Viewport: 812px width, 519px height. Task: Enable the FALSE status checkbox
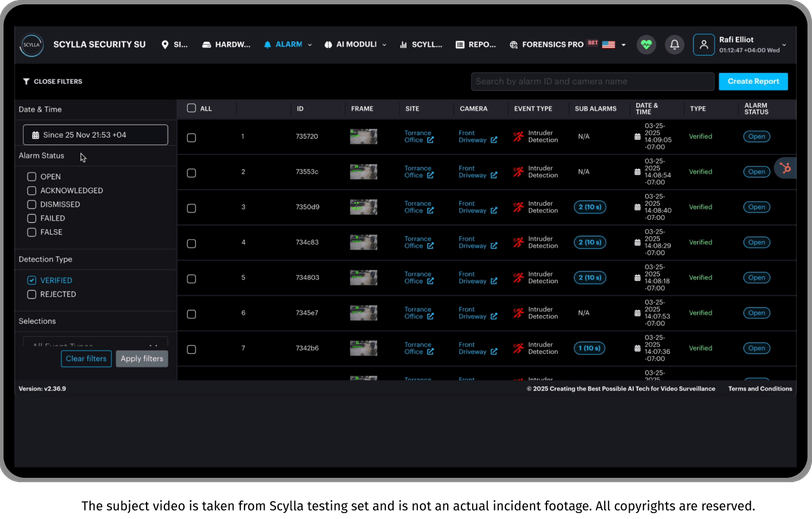(x=32, y=233)
